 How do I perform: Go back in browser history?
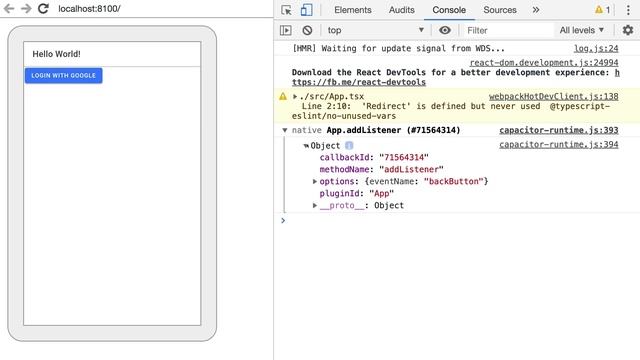9,9
